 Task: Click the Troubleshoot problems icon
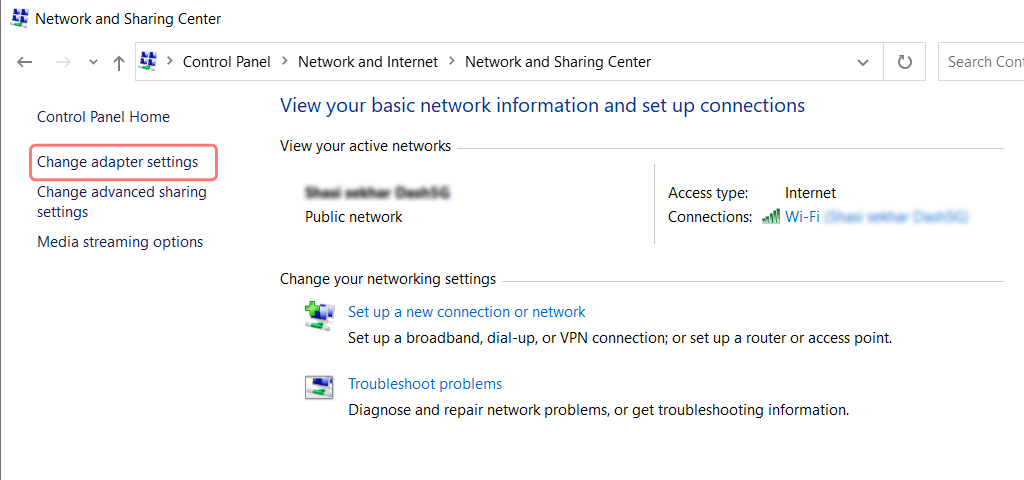click(x=319, y=387)
